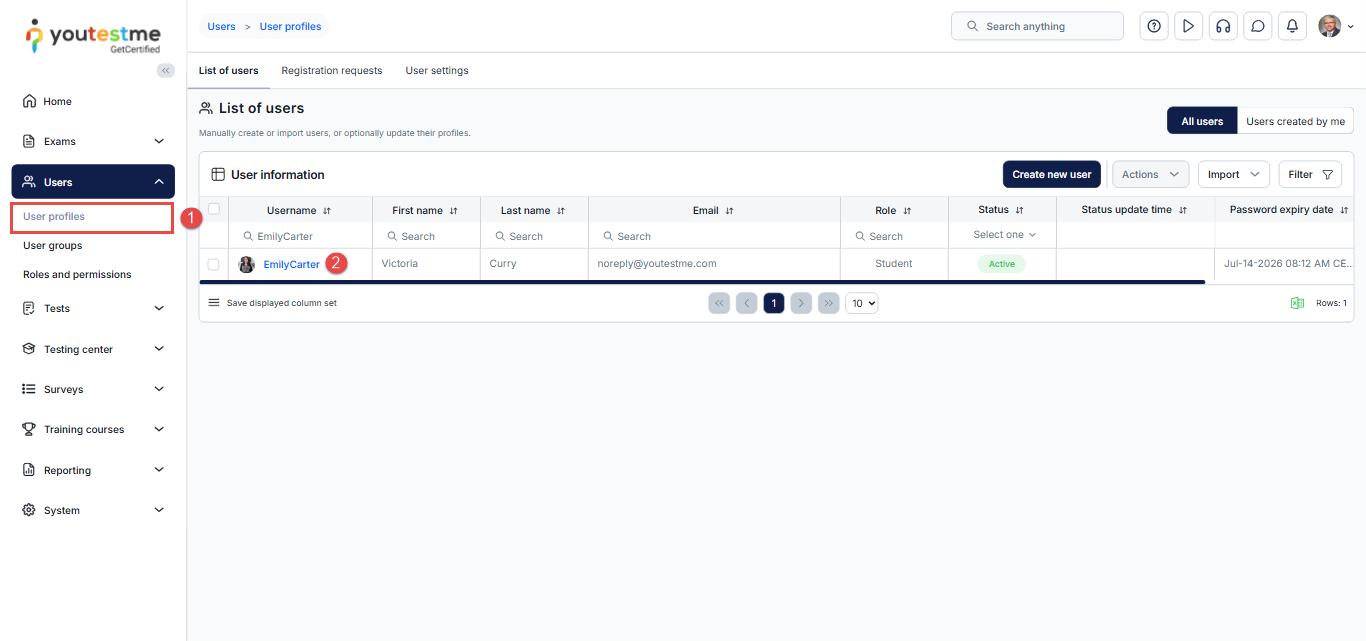
Task: Click the Email search filter field
Action: (x=714, y=236)
